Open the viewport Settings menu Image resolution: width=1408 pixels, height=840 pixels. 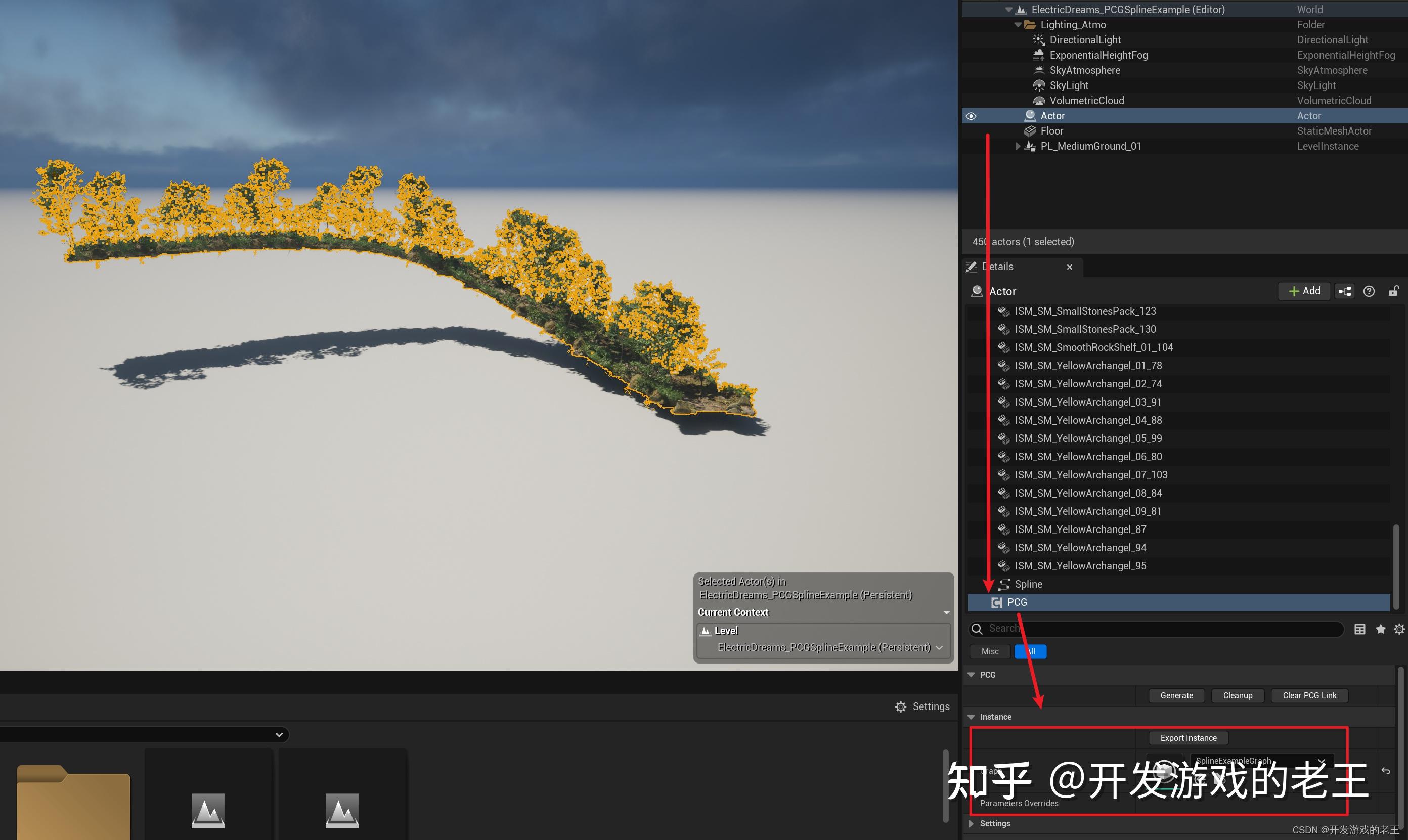point(922,706)
